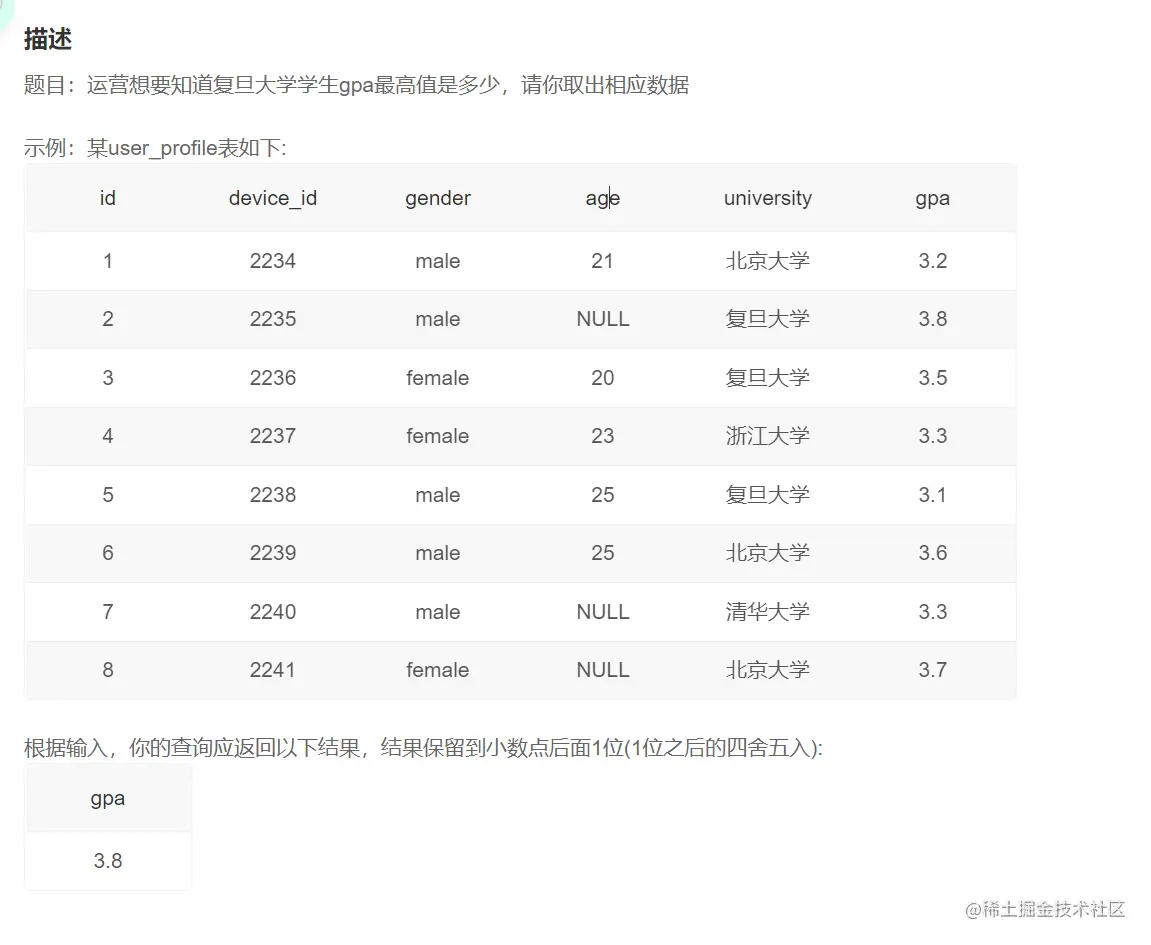Select the question text about 复旦大学 gpa最高值
Image resolution: width=1151 pixels, height=945 pixels.
tap(356, 85)
